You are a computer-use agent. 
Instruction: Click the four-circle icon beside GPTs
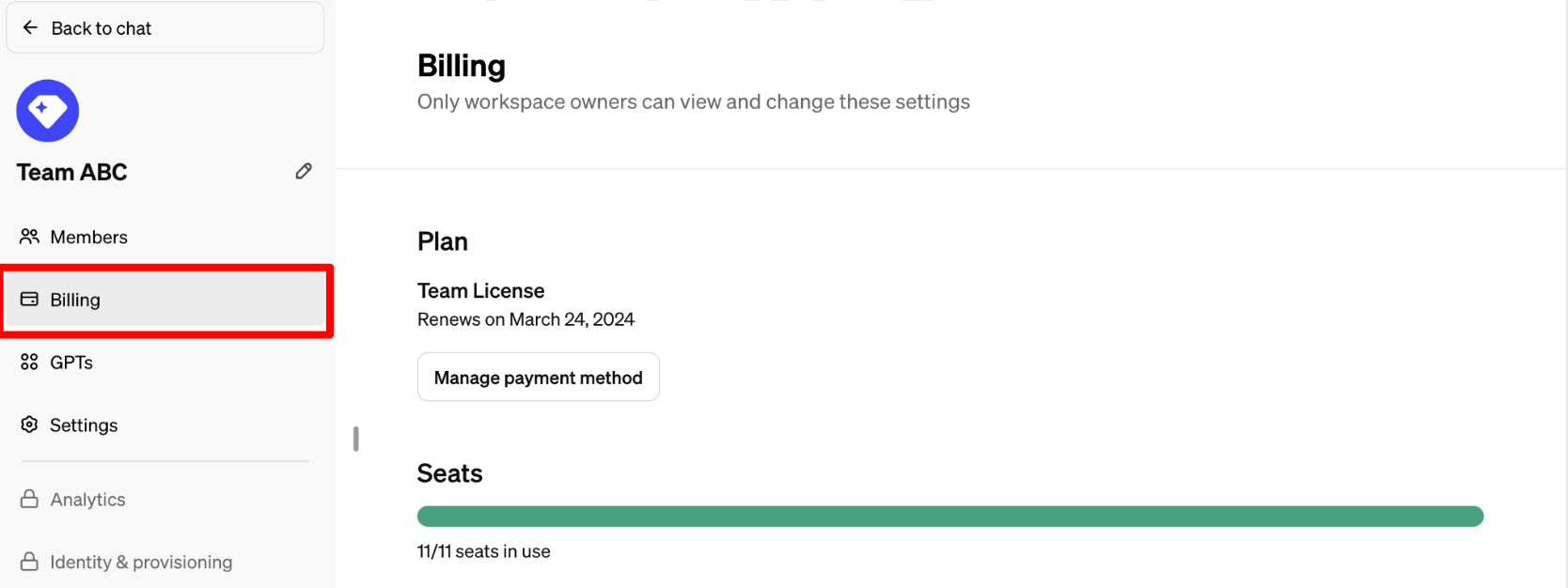tap(30, 363)
